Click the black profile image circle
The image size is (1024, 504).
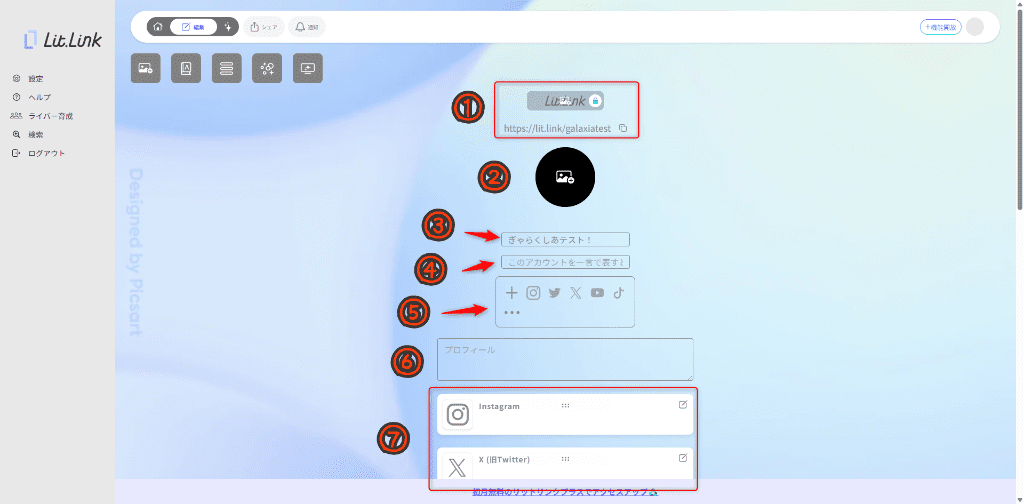[565, 177]
